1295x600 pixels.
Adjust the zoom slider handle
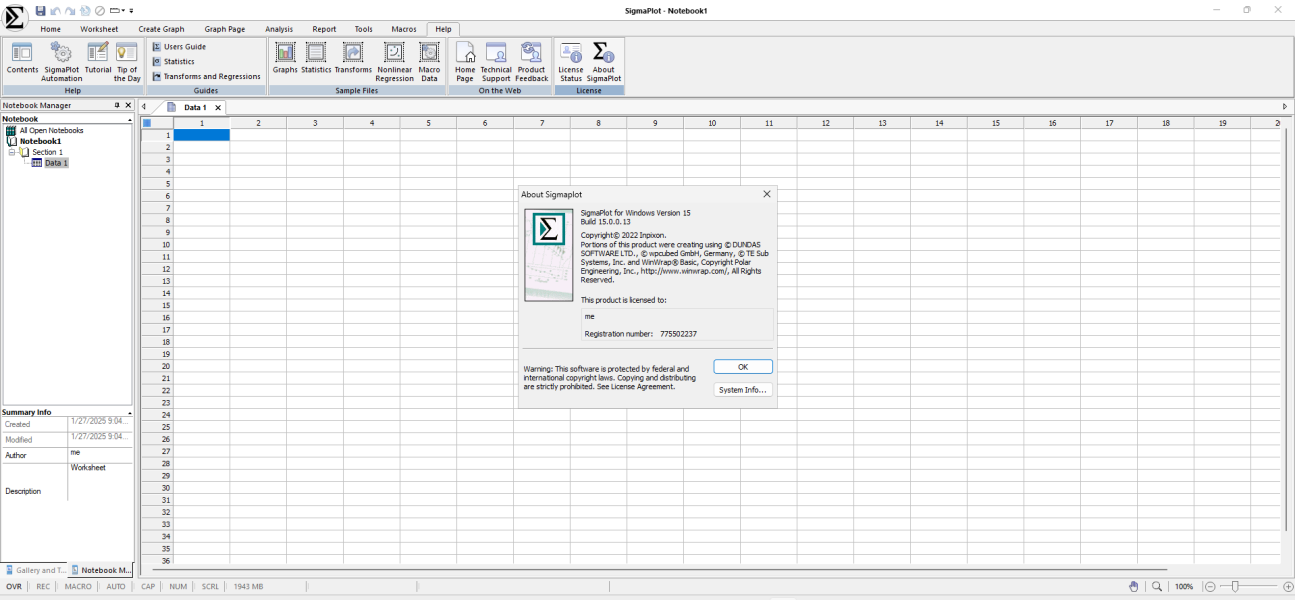pos(1236,587)
